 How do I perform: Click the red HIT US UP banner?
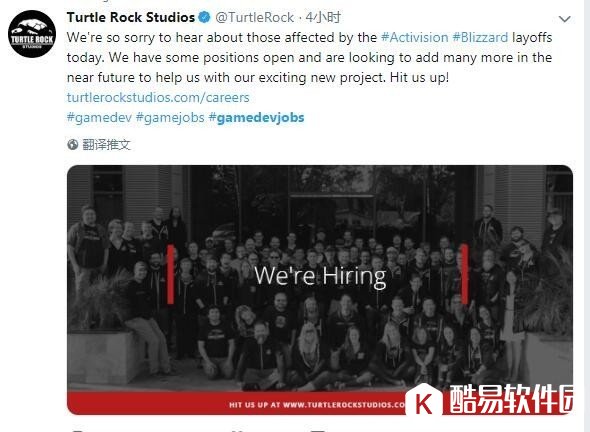236,403
